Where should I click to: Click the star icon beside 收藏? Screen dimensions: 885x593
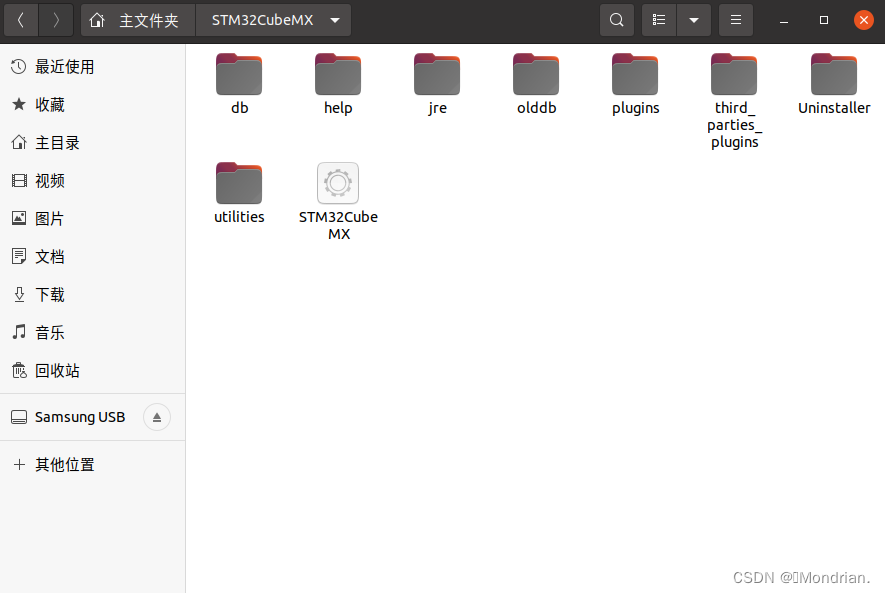[19, 104]
